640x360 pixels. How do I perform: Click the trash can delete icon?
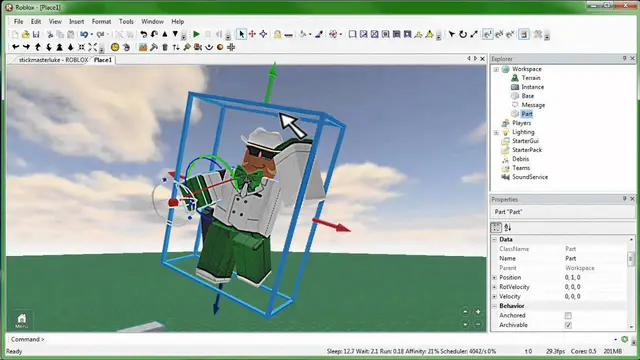[165, 47]
